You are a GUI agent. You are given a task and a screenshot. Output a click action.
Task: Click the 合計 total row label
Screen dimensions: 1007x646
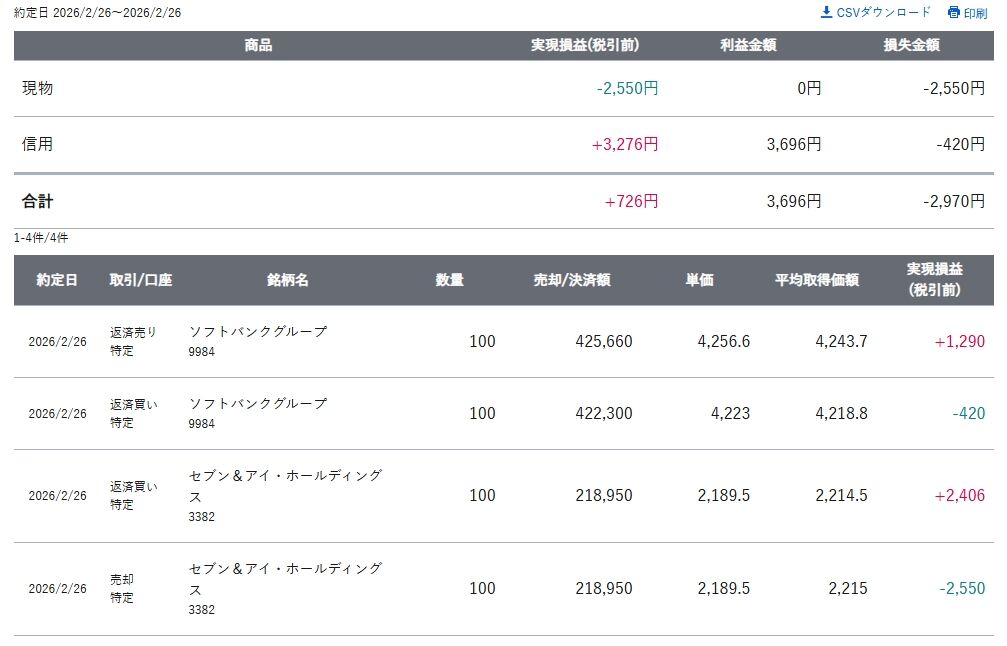[38, 201]
